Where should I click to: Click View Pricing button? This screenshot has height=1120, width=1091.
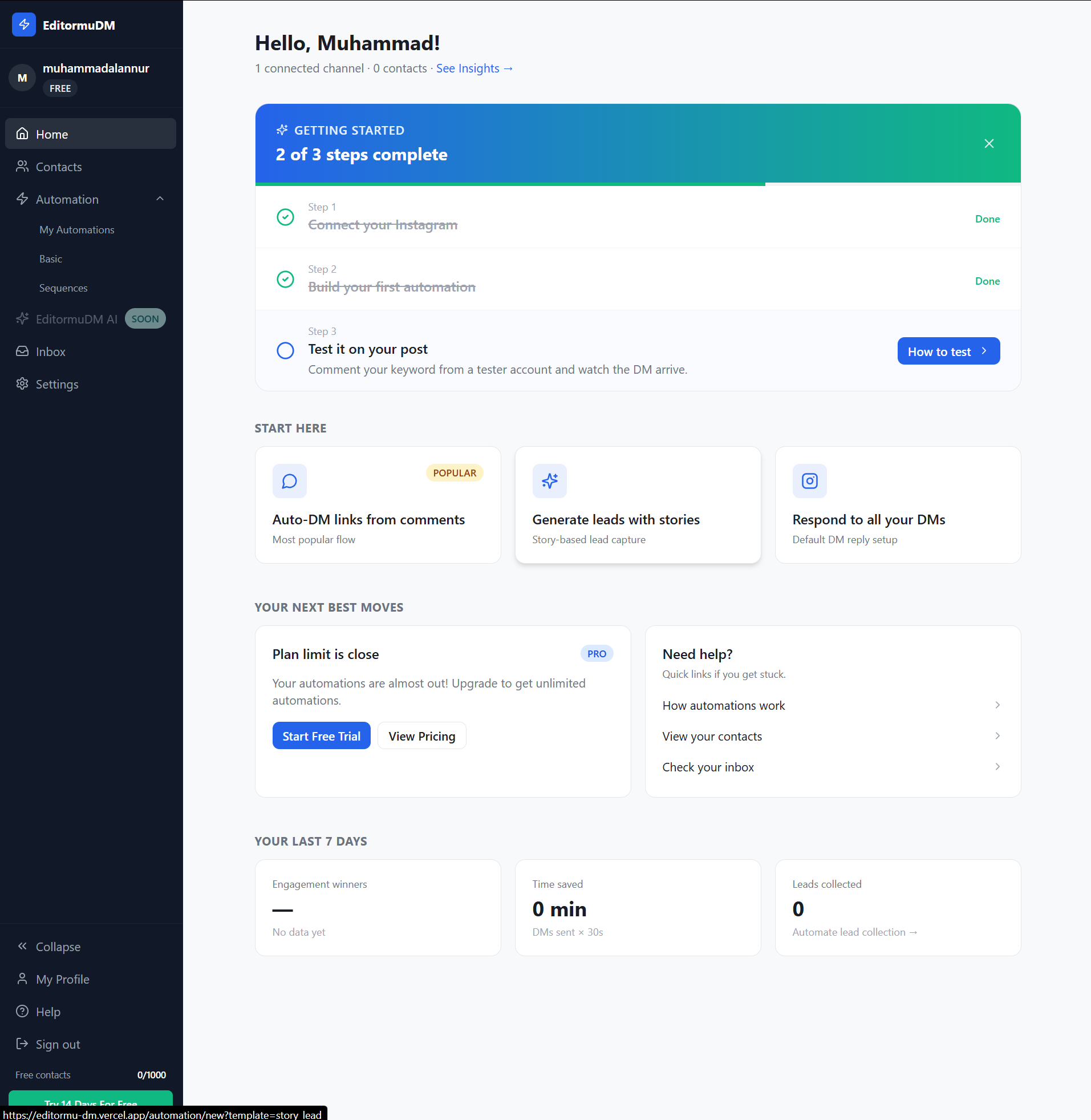point(421,736)
